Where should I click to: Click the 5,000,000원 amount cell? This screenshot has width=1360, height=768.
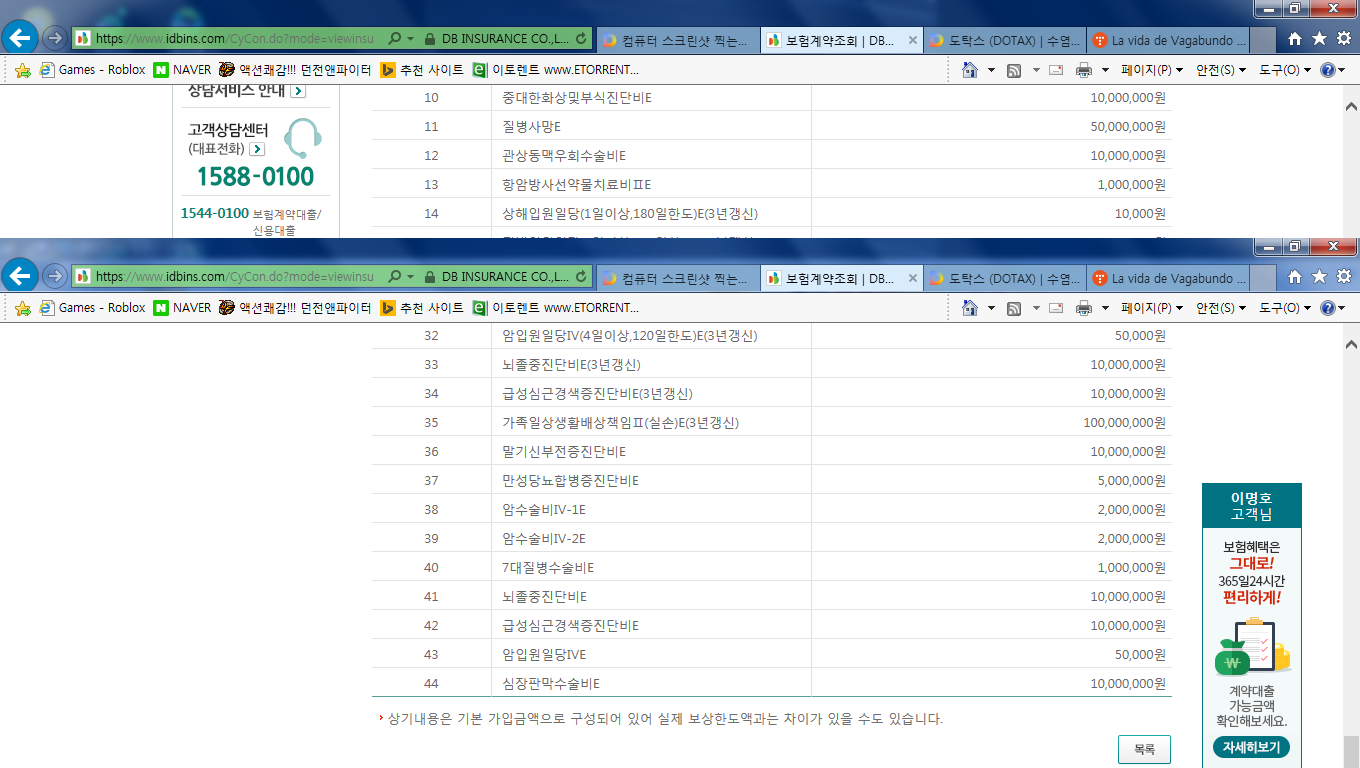1131,481
